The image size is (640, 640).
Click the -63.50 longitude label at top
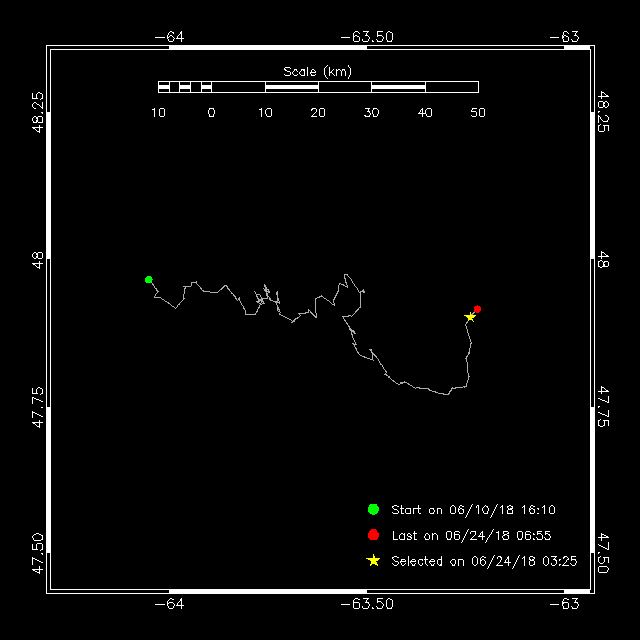pyautogui.click(x=367, y=37)
